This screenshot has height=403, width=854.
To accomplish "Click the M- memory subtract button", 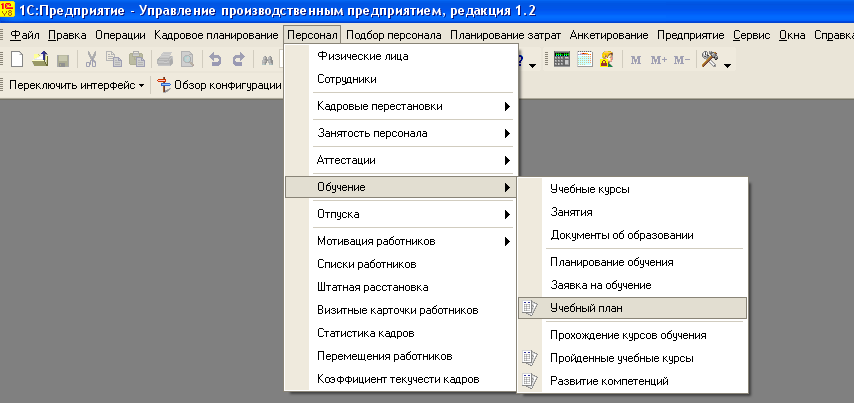I will tap(681, 60).
